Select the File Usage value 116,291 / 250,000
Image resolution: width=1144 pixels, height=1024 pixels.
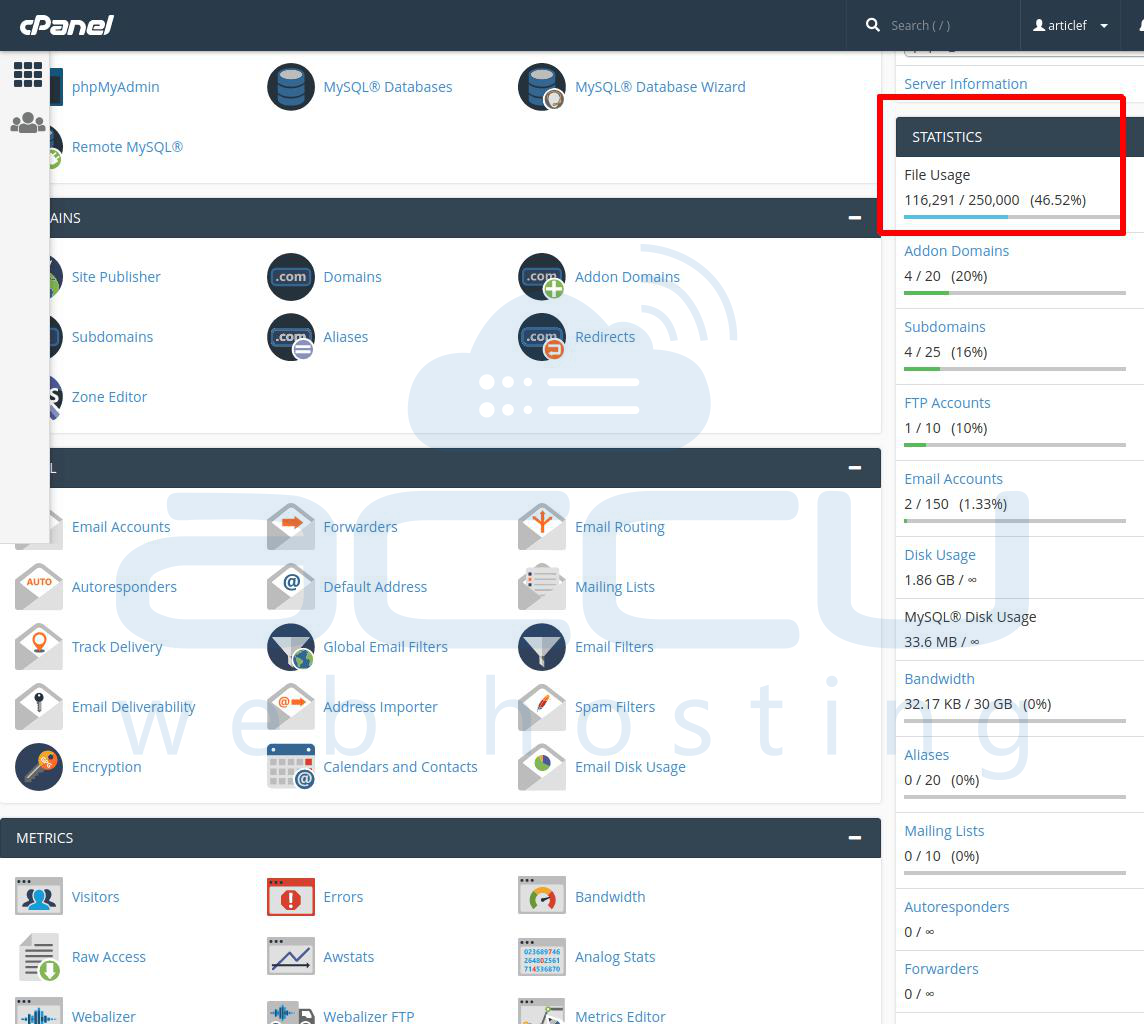click(962, 200)
